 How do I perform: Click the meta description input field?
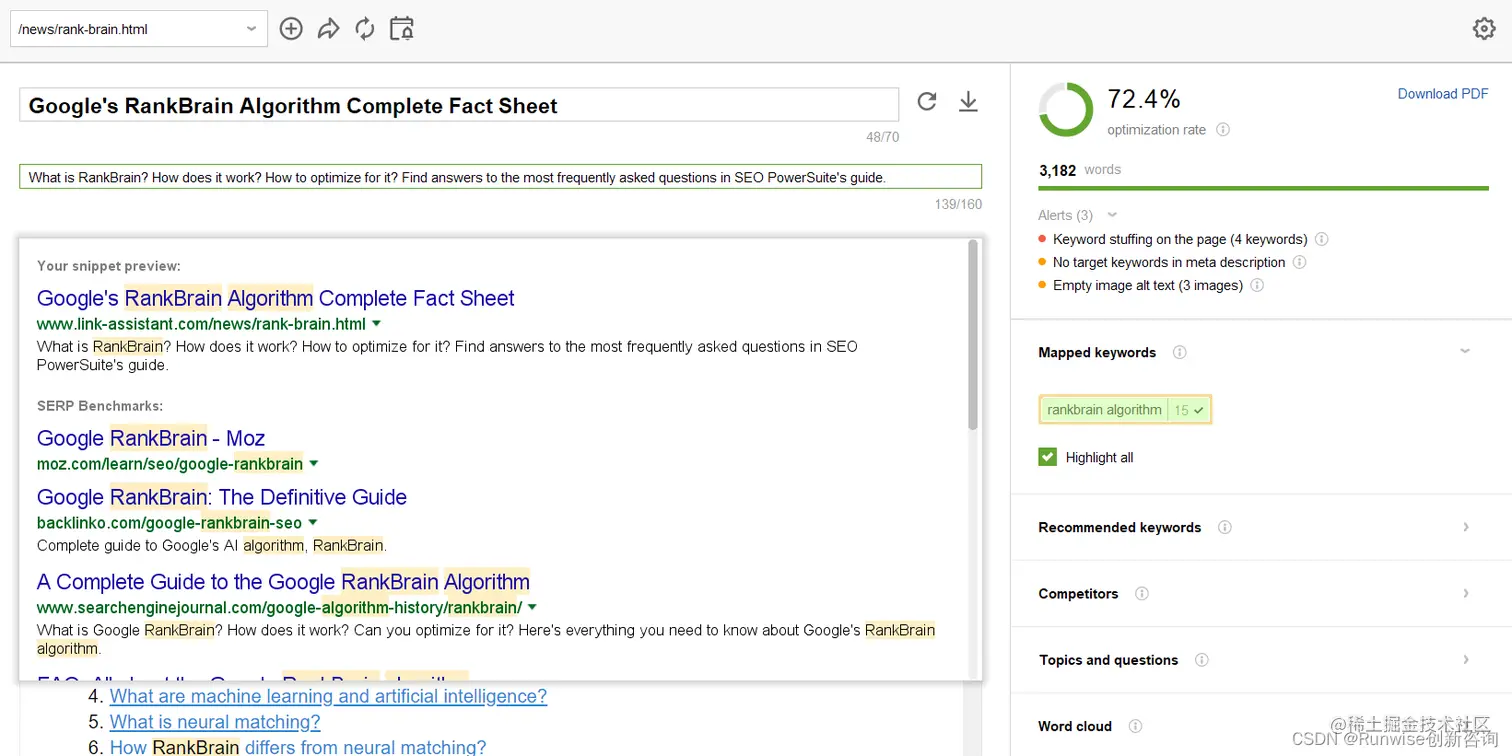(500, 177)
